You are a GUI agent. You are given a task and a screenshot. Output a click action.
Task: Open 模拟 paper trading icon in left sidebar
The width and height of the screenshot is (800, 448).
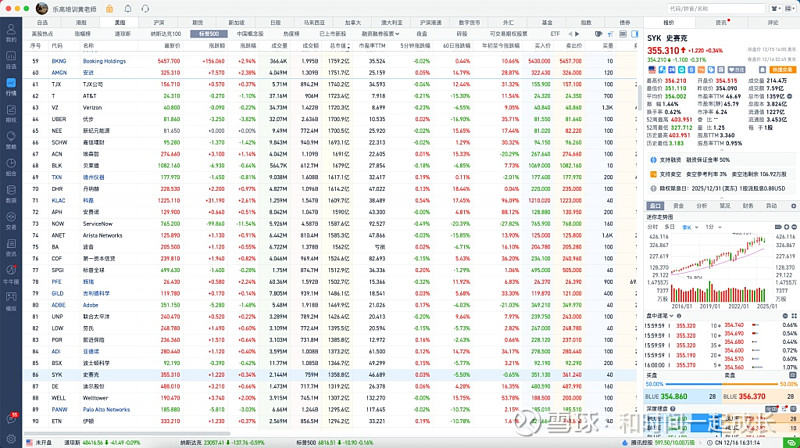(x=11, y=301)
